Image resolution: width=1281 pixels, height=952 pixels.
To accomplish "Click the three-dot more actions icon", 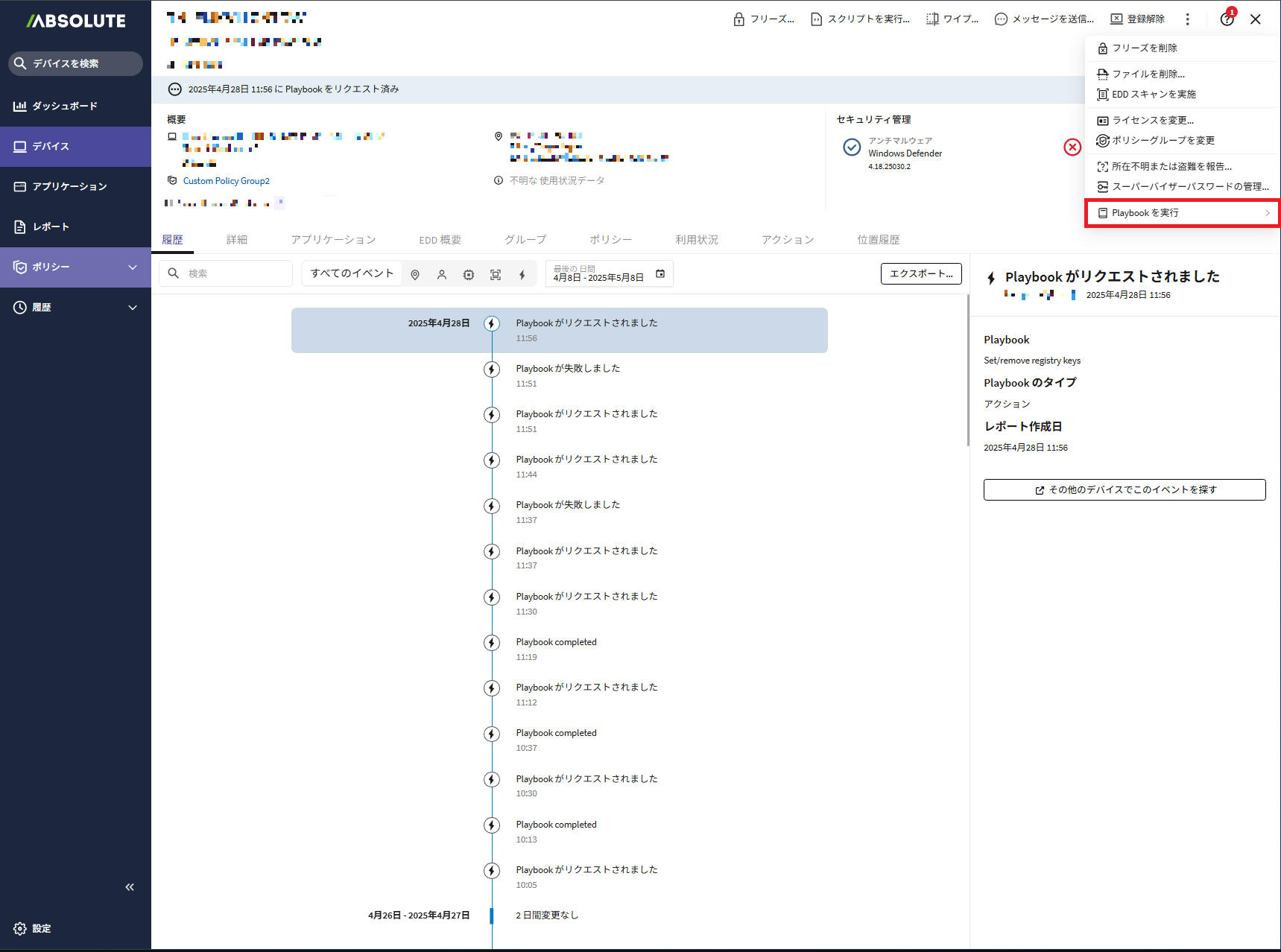I will [1188, 19].
